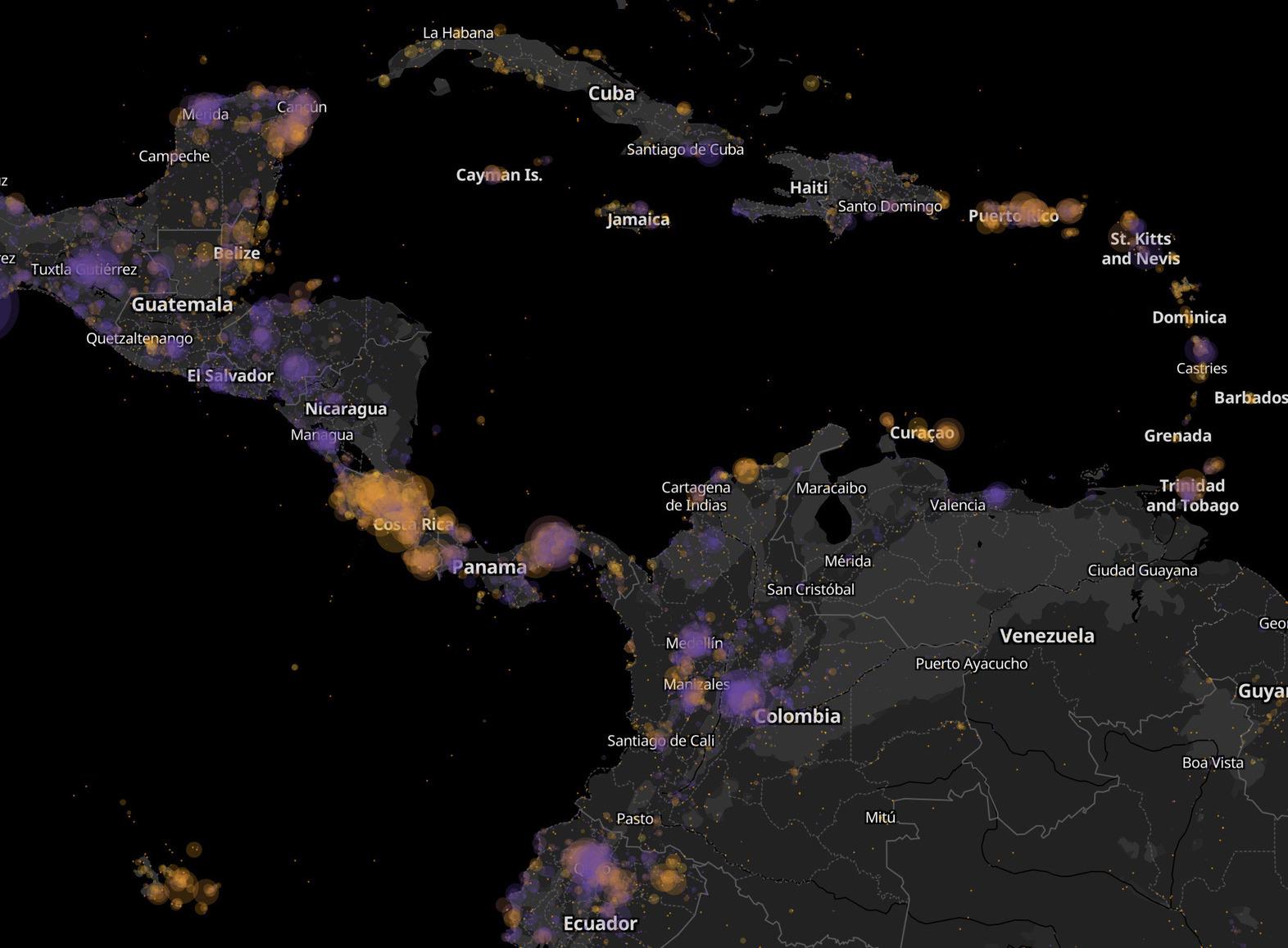Viewport: 1288px width, 948px height.
Task: Click the Haiti label
Action: point(809,188)
